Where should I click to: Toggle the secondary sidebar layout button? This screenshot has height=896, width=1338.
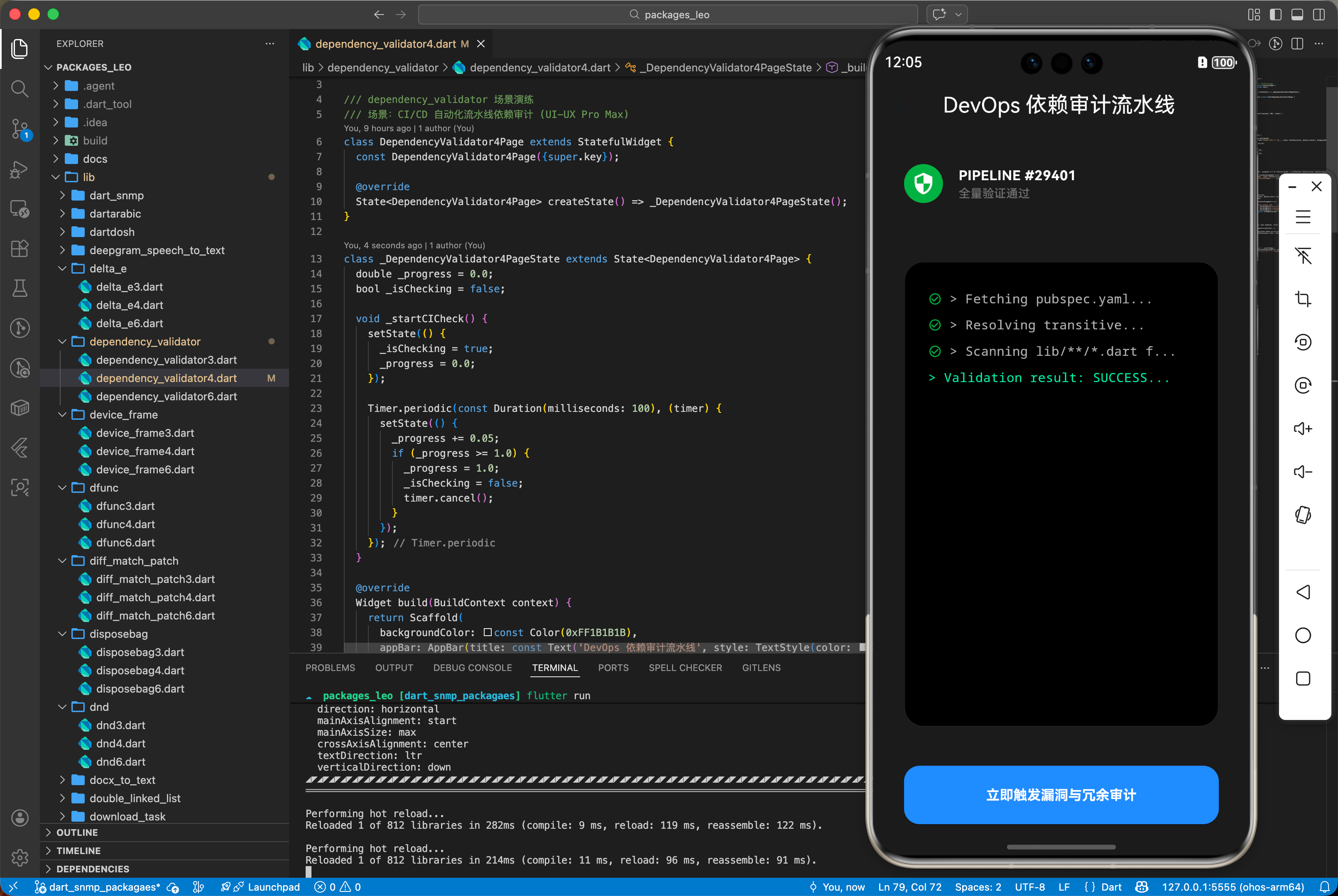pos(1318,14)
